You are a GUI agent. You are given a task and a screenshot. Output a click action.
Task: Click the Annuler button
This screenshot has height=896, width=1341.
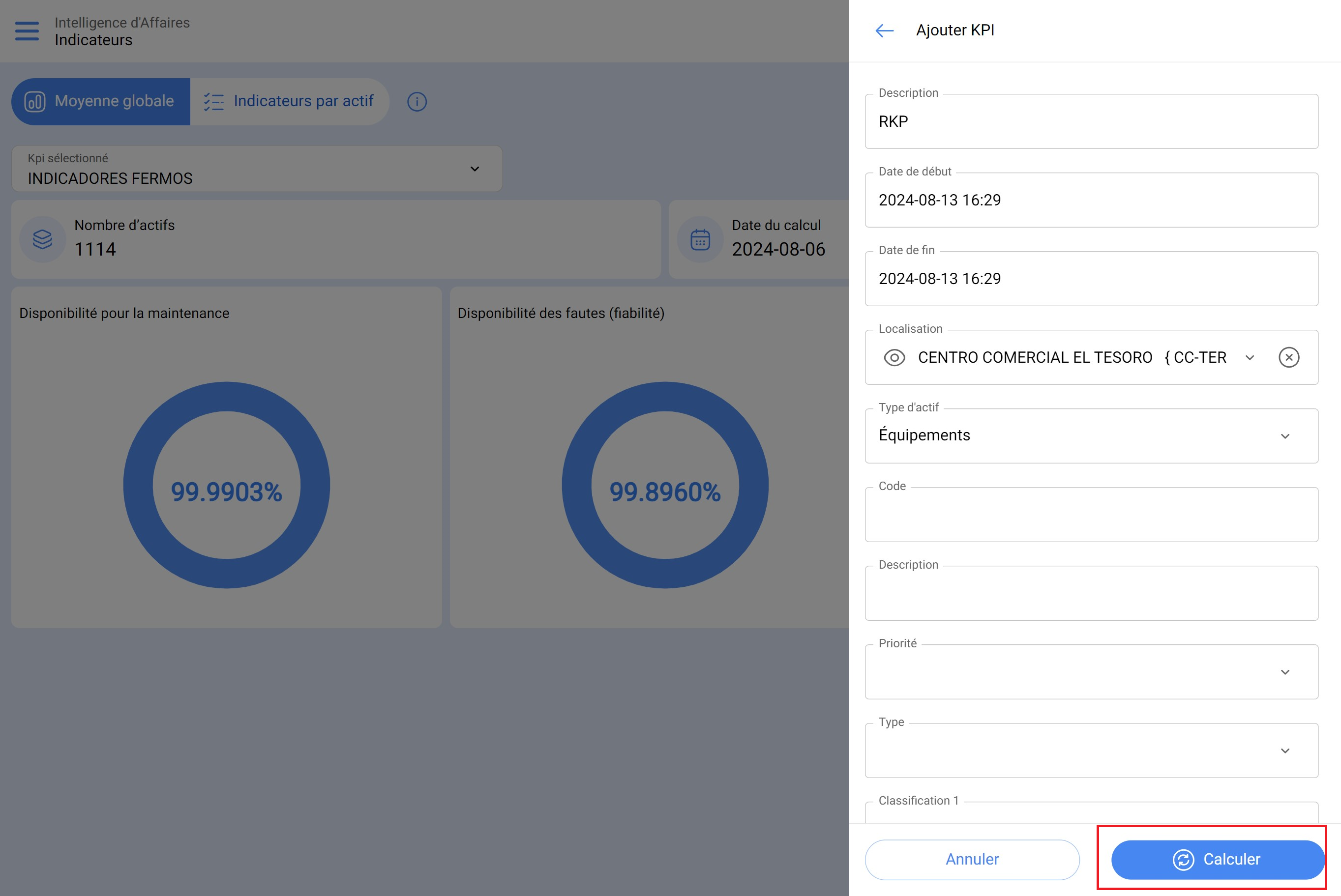click(x=972, y=860)
